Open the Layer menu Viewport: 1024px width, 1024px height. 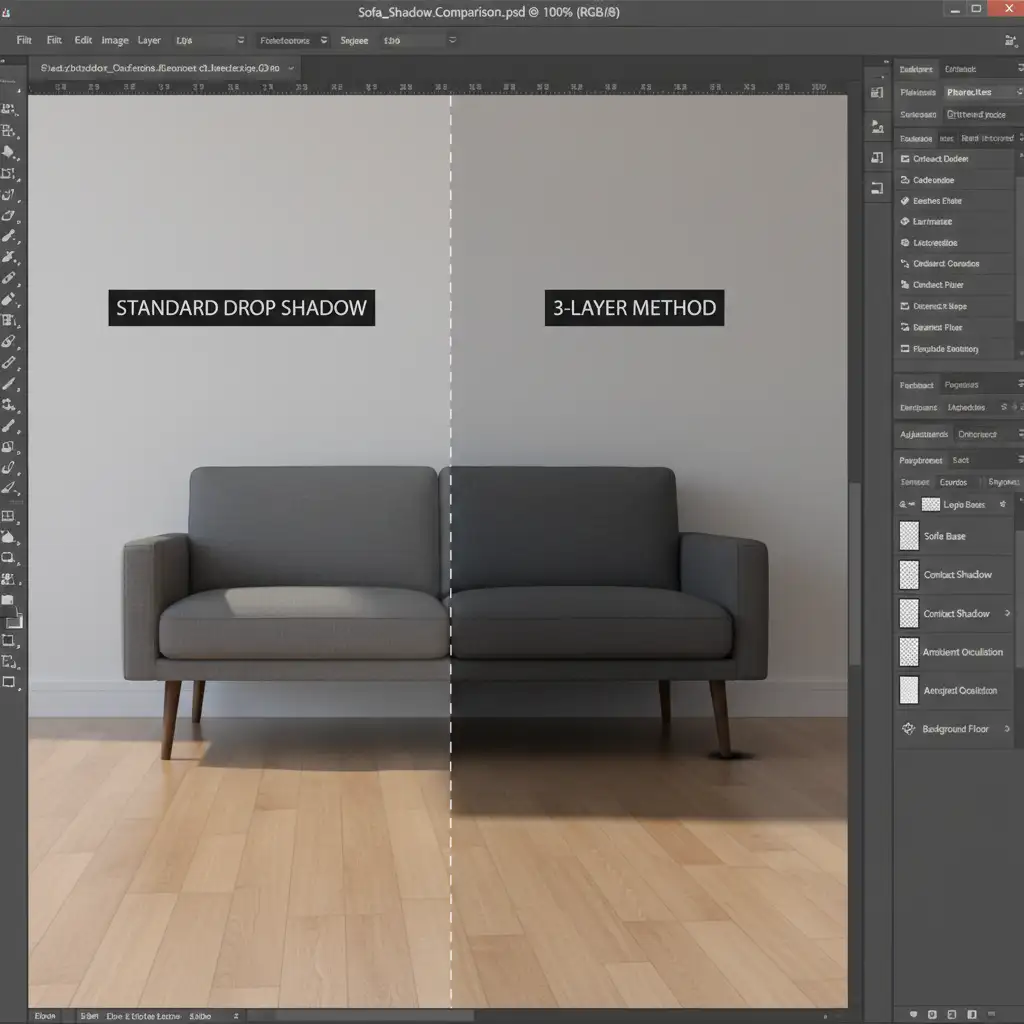[x=149, y=41]
